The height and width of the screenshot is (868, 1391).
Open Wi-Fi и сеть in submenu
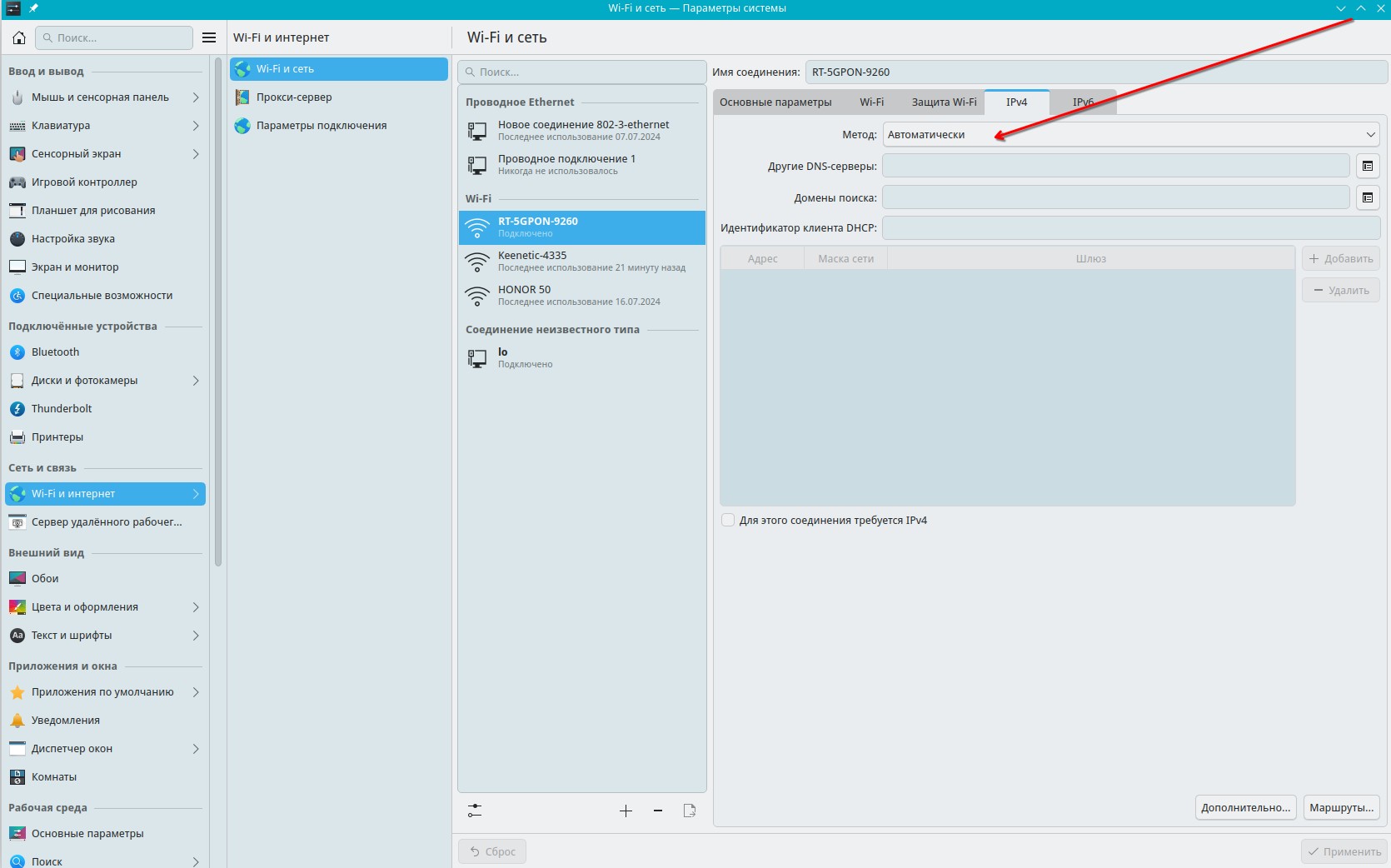[339, 69]
